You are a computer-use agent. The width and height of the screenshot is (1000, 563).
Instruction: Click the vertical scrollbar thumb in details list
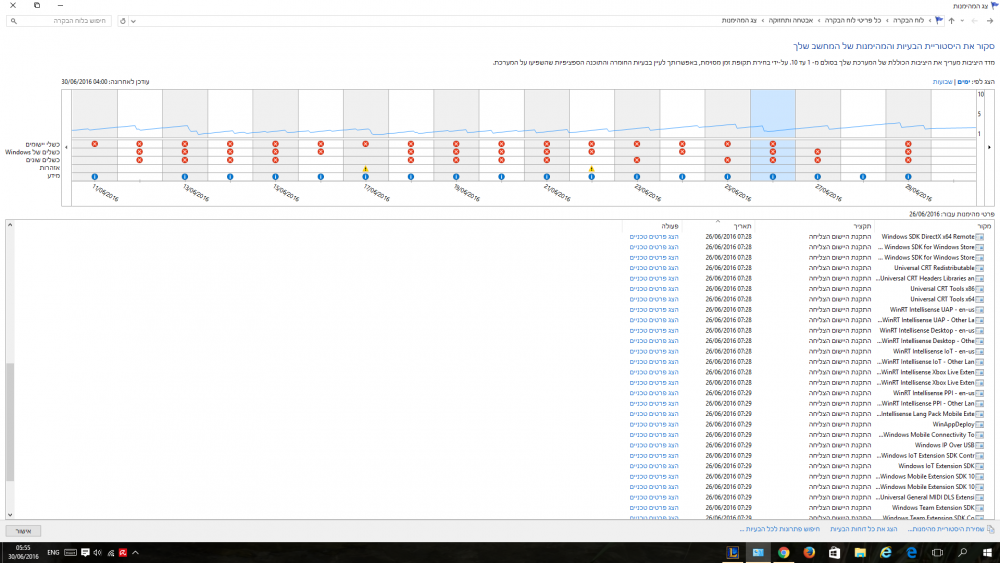(10, 422)
